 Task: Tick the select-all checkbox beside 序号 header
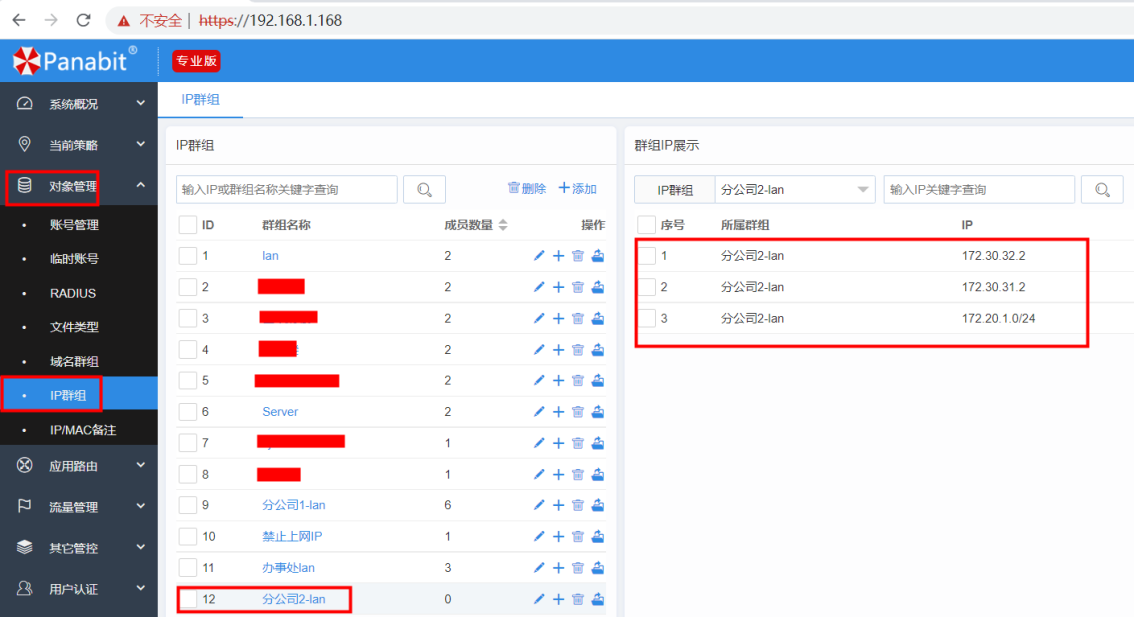(647, 225)
